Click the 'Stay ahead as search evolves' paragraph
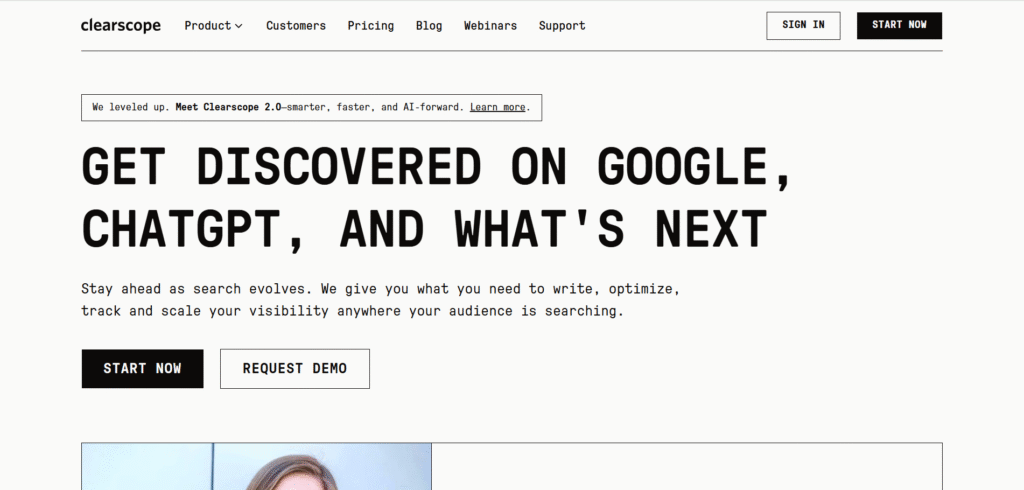Viewport: 1024px width, 490px height. tap(380, 300)
